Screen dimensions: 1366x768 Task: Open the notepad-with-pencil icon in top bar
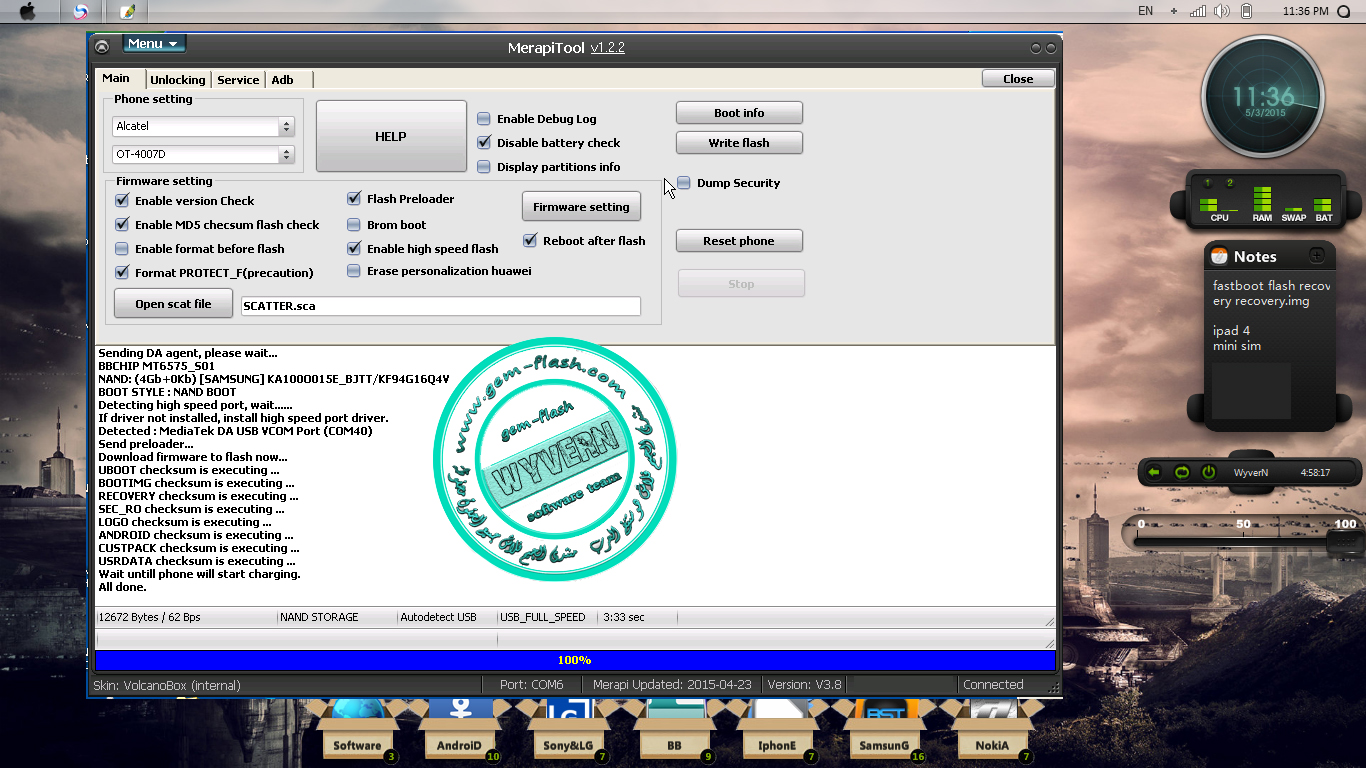click(x=127, y=12)
